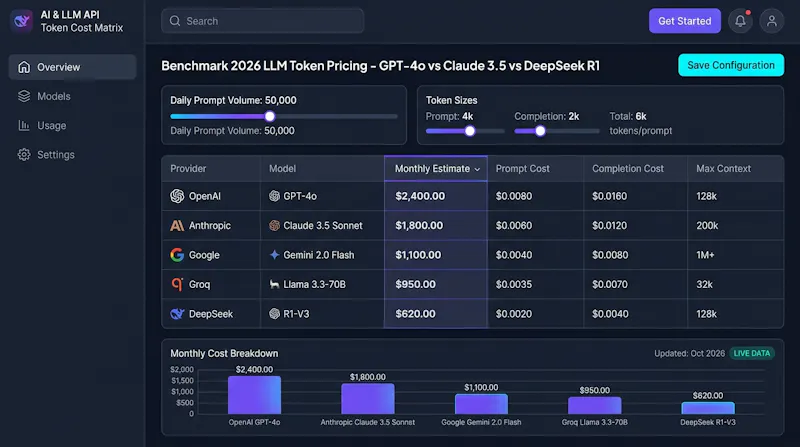Click the DeepSeek whale logo
Viewport: 800px width, 447px height.
[177, 314]
